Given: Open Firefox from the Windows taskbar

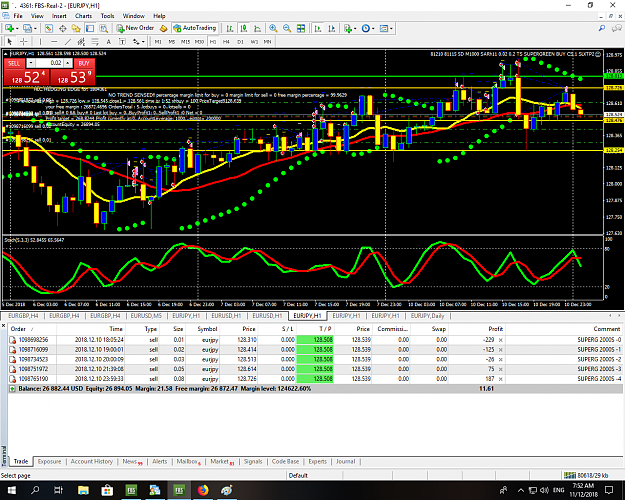Looking at the screenshot, I should pos(203,490).
